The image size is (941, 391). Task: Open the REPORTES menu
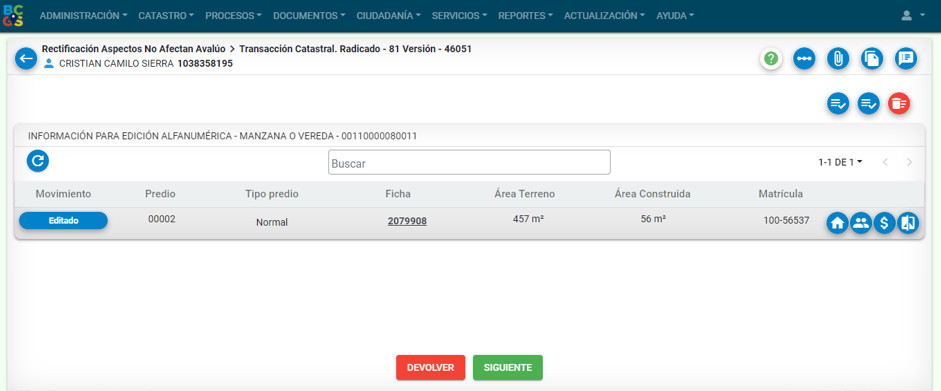pos(525,16)
